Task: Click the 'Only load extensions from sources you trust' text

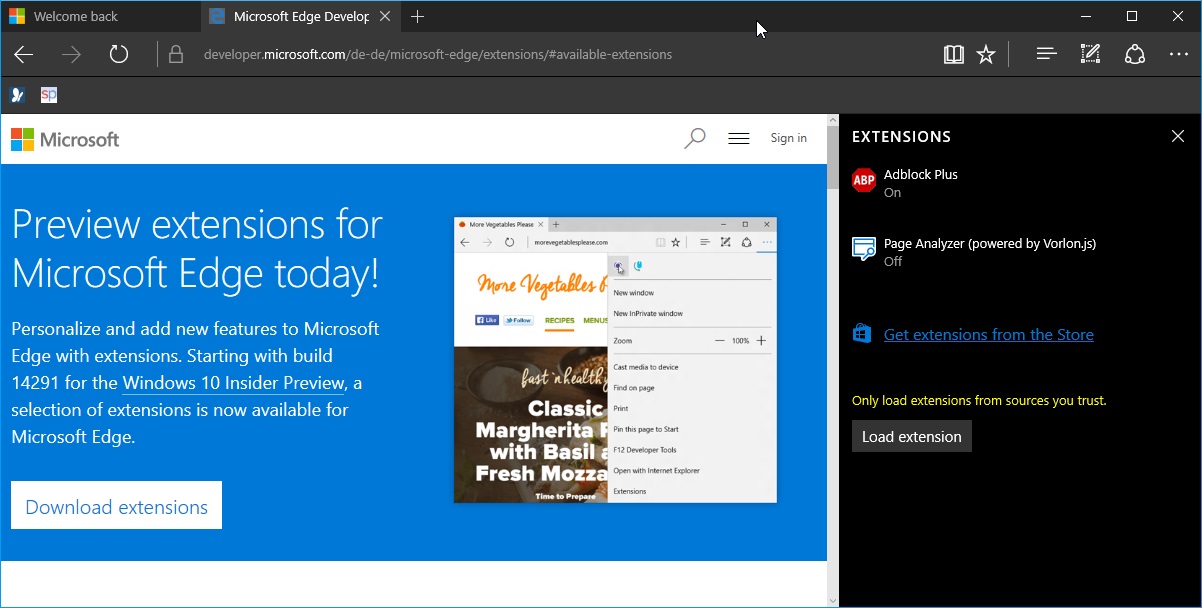Action: [x=979, y=400]
